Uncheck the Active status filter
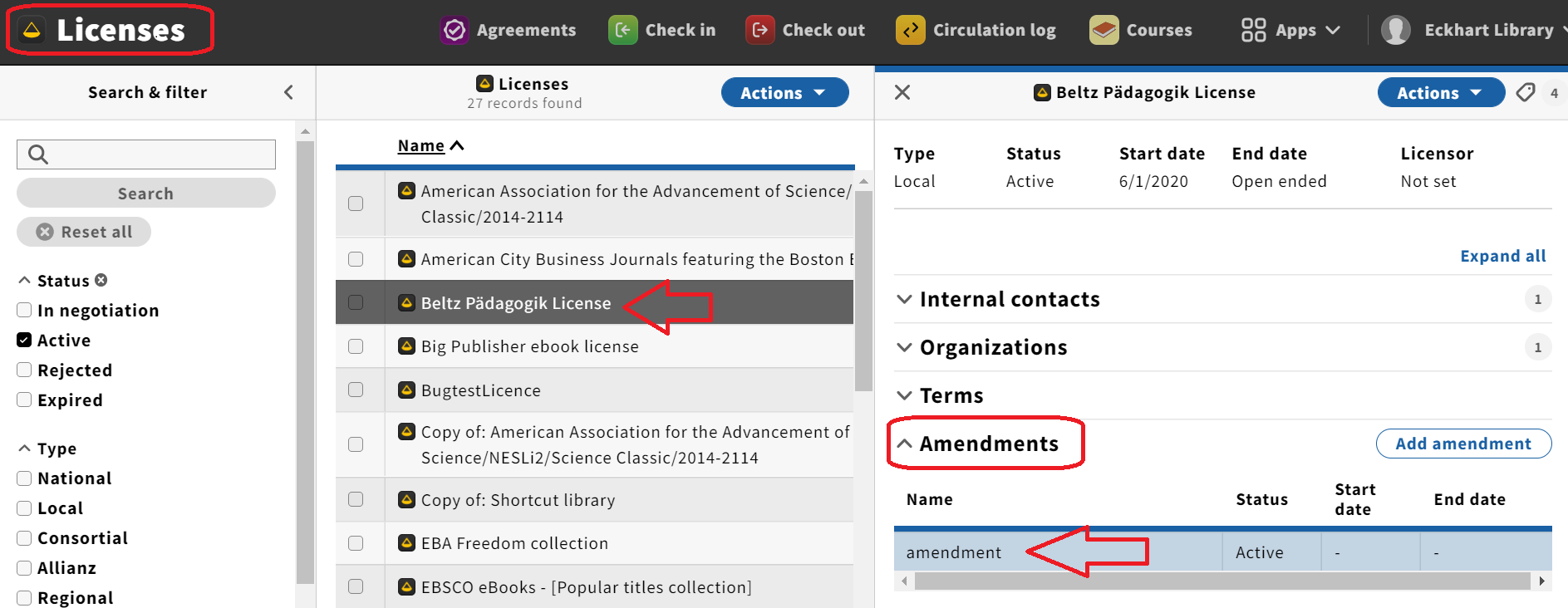Viewport: 1568px width, 608px height. 24,340
